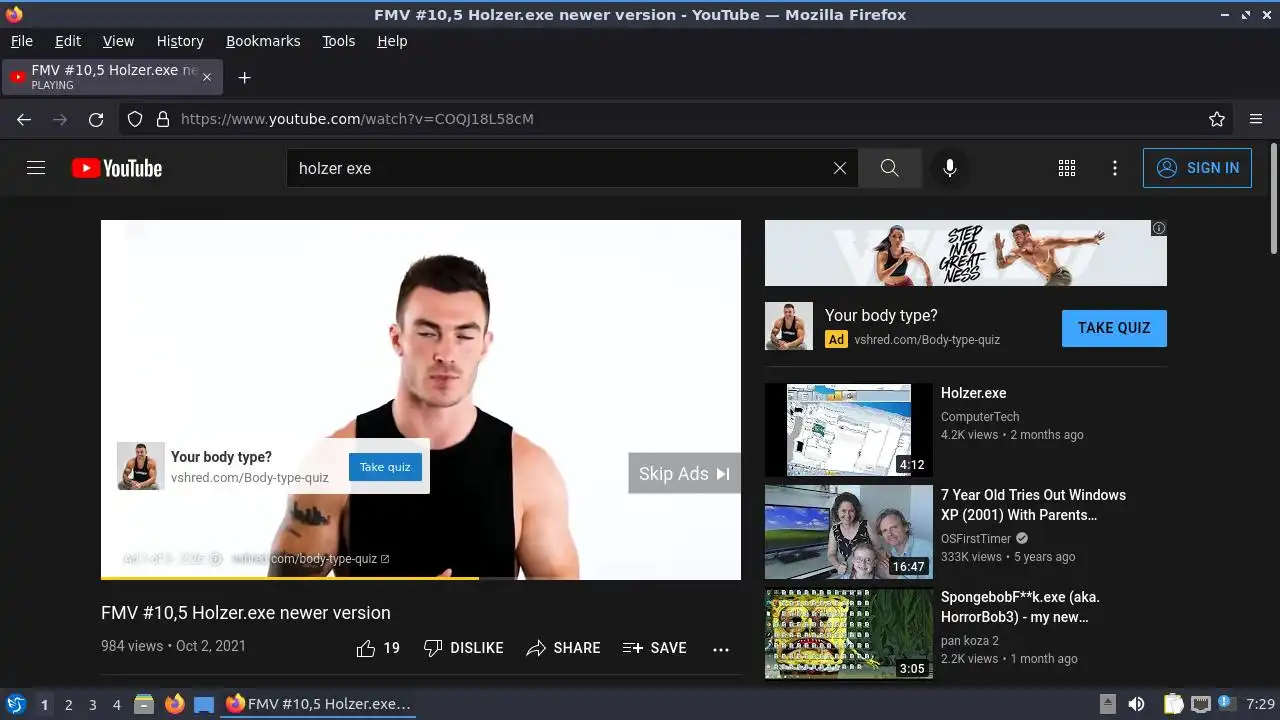
Task: Click the TAKE QUIZ sidebar button
Action: (x=1114, y=328)
